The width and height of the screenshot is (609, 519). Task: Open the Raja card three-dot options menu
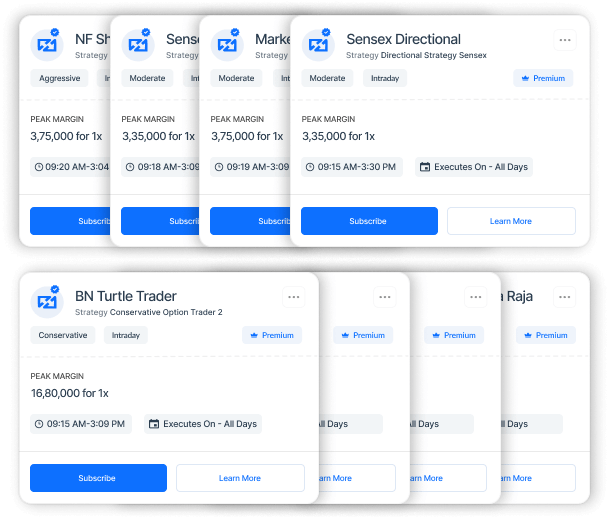(564, 297)
